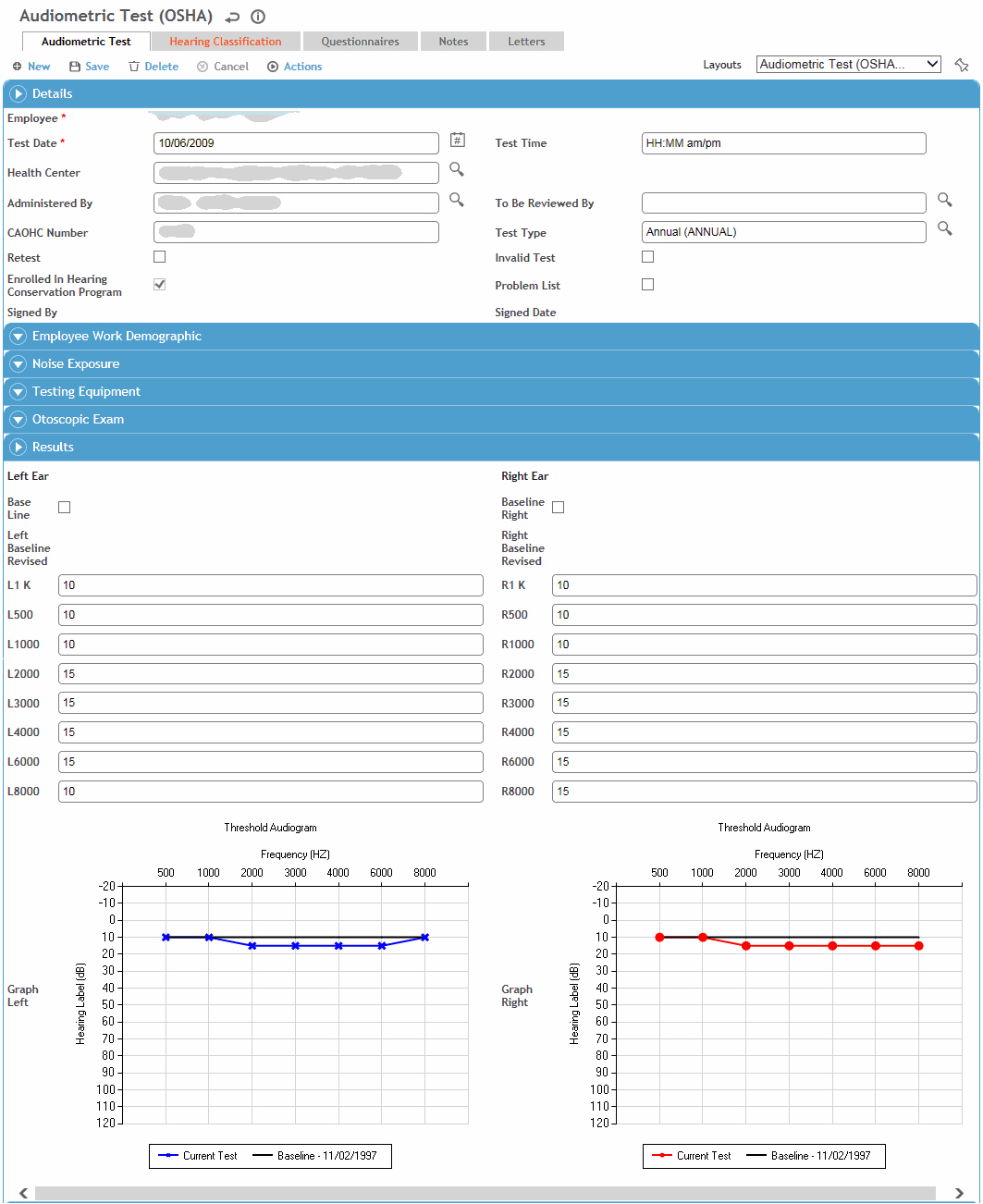Toggle the Retest checkbox
983x1204 pixels.
[159, 257]
